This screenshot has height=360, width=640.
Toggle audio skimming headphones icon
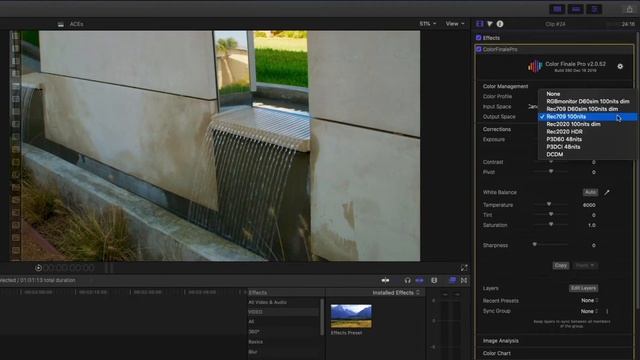click(x=407, y=280)
